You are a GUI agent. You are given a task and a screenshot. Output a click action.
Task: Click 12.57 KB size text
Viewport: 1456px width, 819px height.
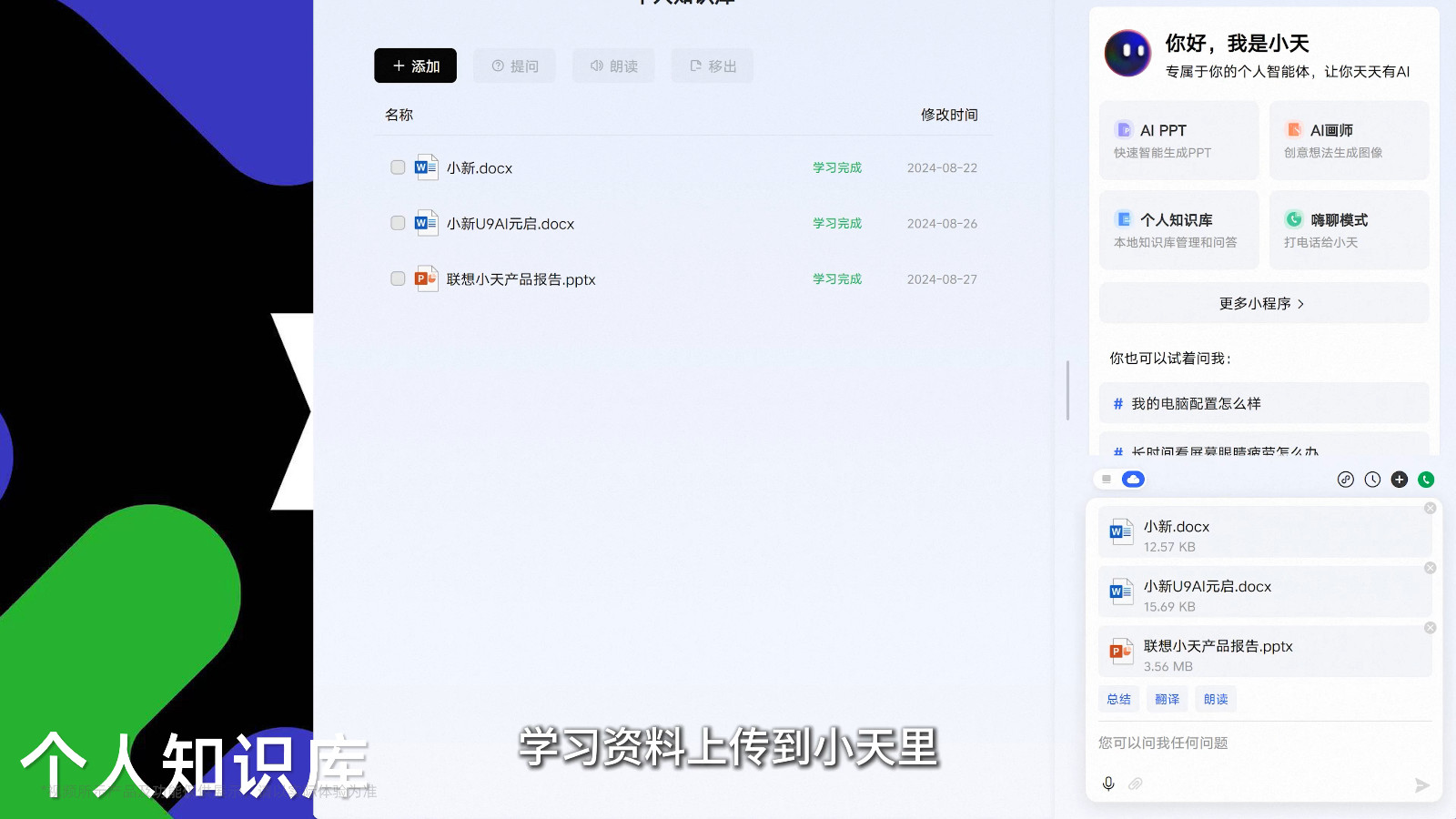[1169, 547]
